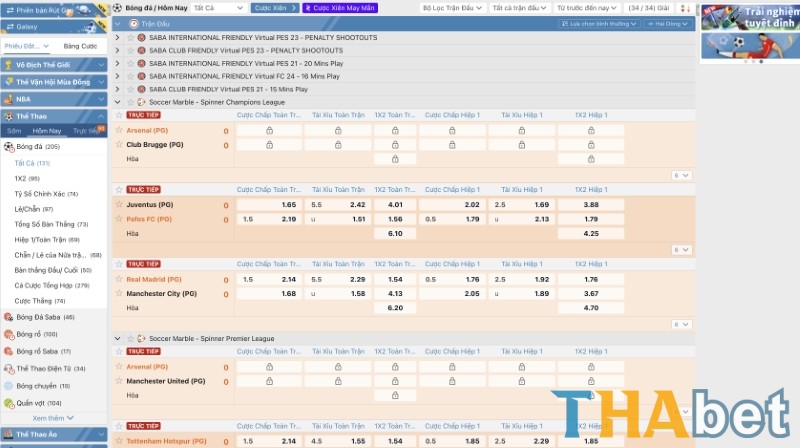Open the Tỷ Số Chính Xác market

point(46,194)
